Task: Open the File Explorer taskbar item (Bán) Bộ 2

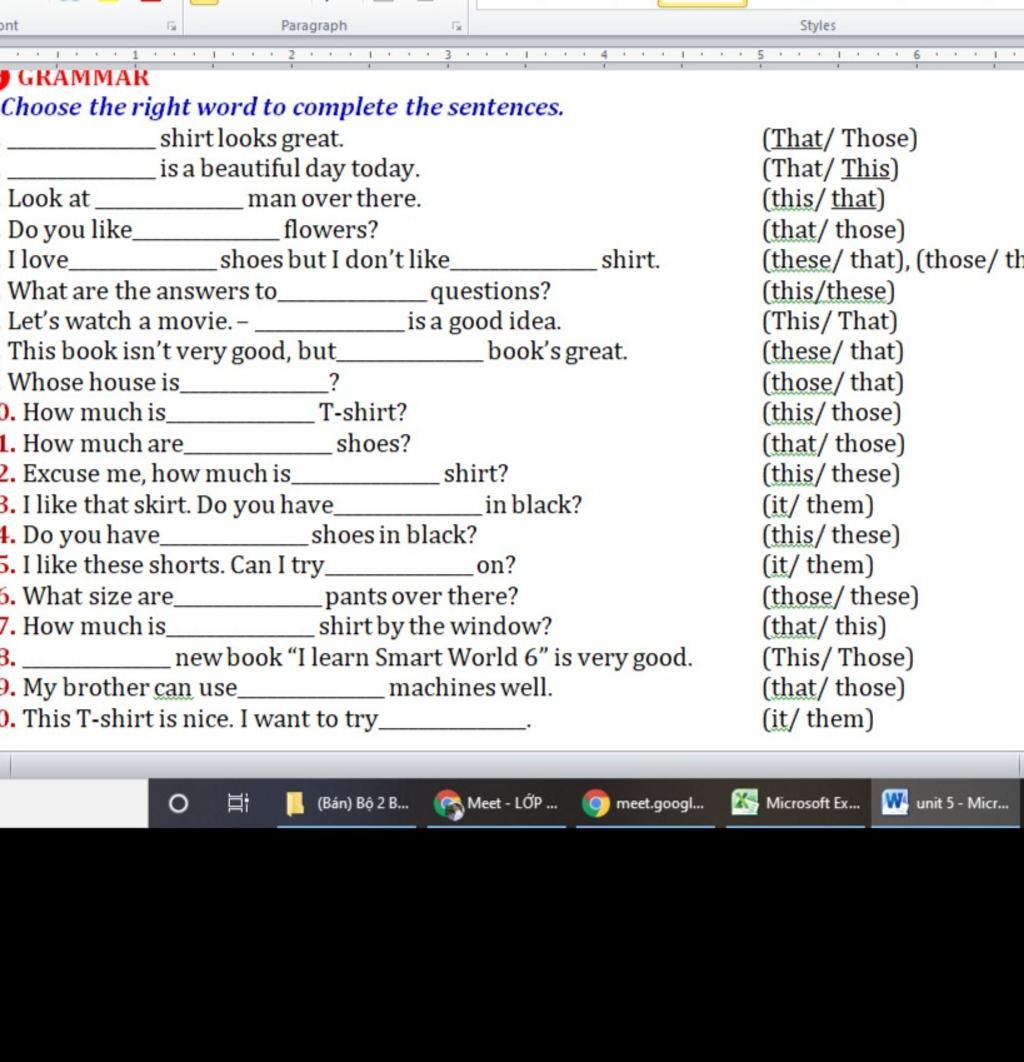Action: (347, 803)
